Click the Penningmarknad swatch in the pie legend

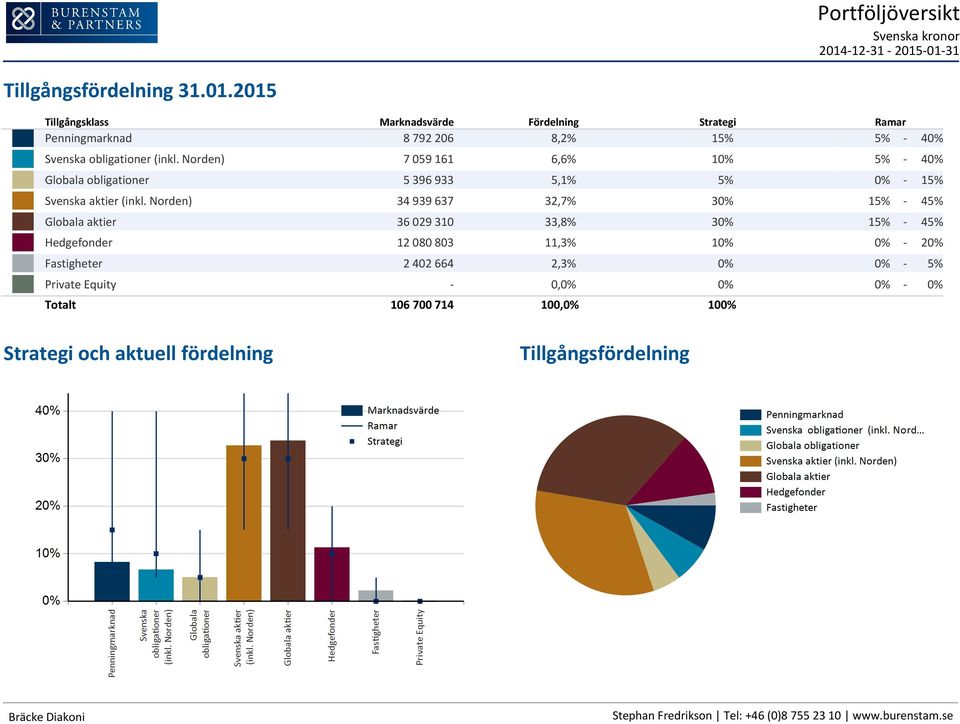pos(750,415)
